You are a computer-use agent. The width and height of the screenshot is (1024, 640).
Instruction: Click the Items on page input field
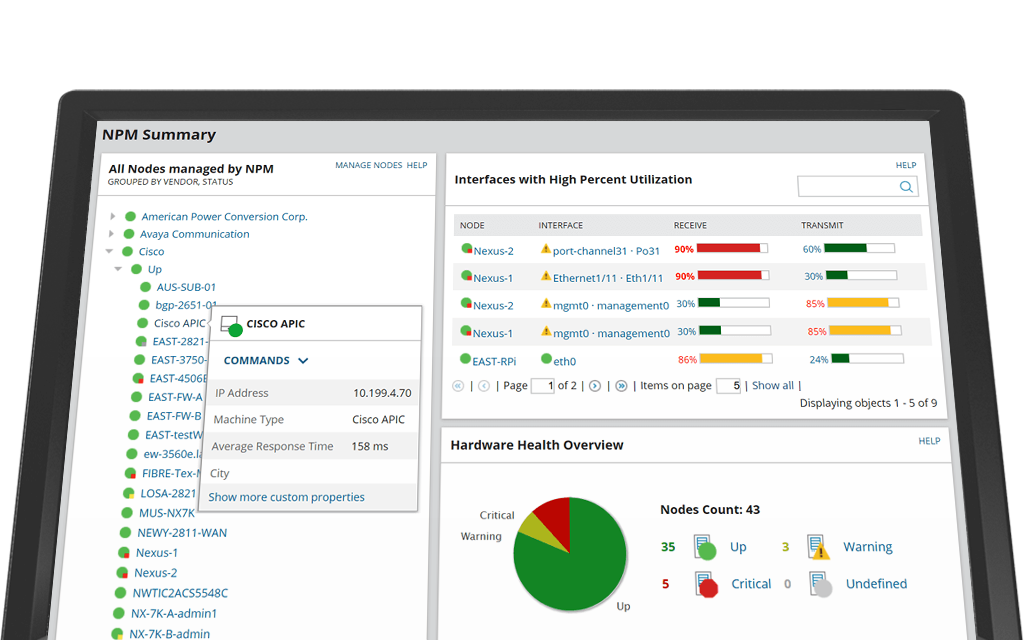tap(728, 386)
